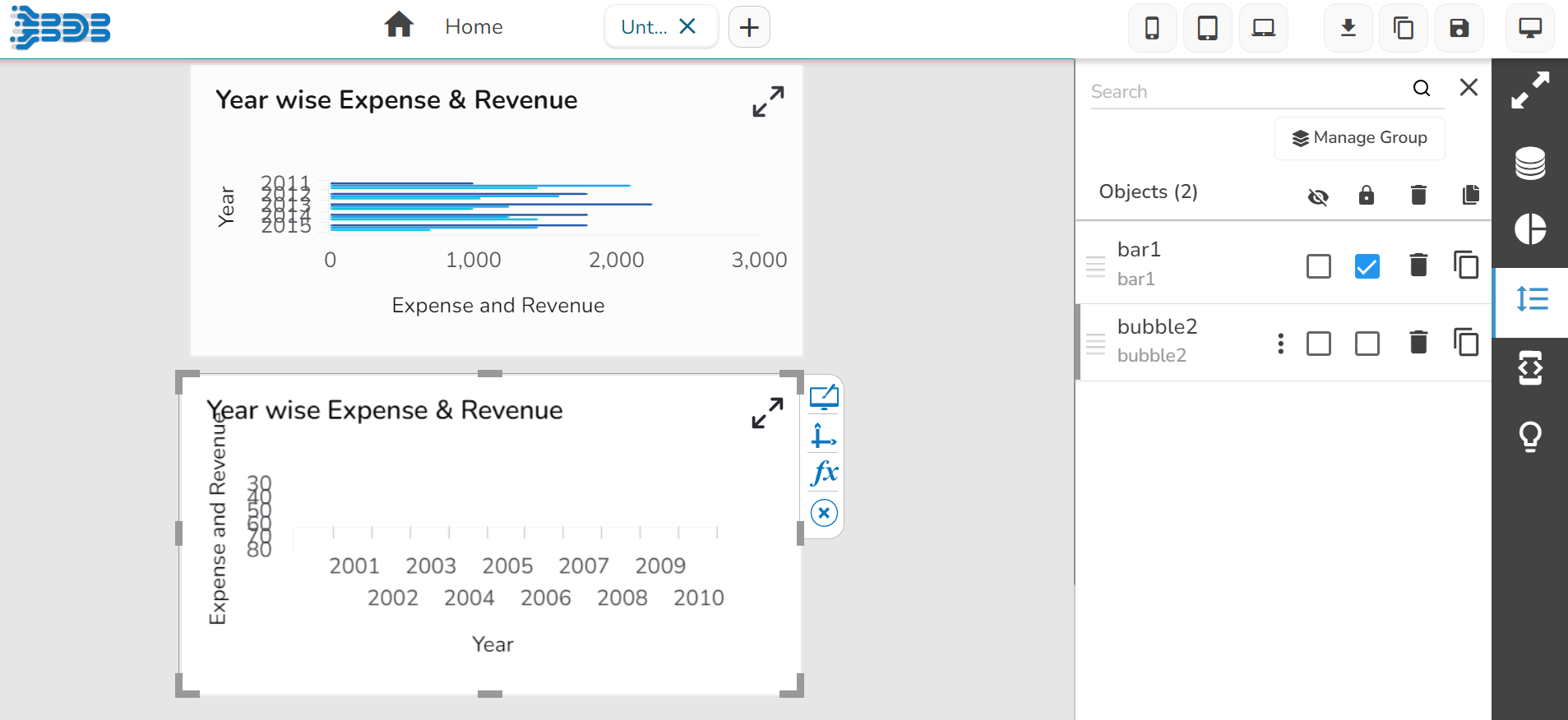The height and width of the screenshot is (720, 1568).
Task: Open the data connectors database icon
Action: 1529,163
